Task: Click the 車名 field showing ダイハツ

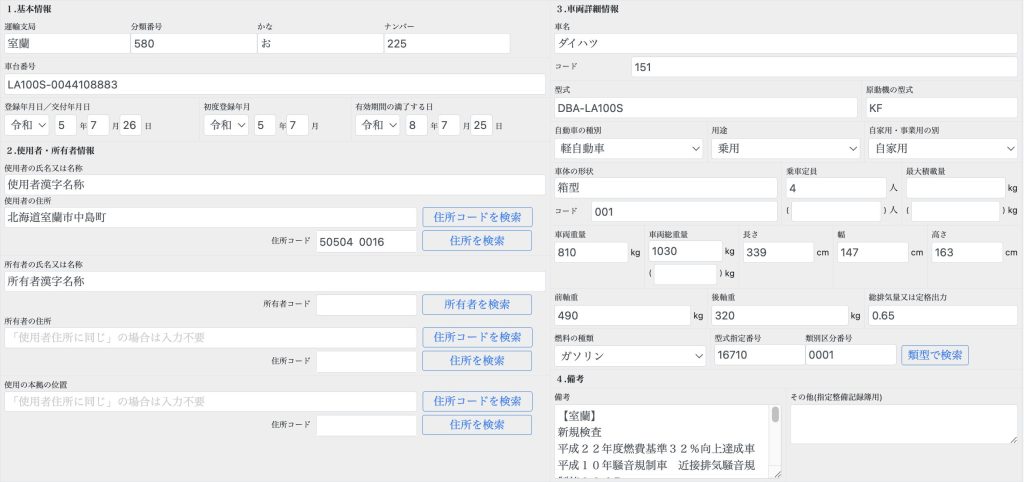Action: 786,44
